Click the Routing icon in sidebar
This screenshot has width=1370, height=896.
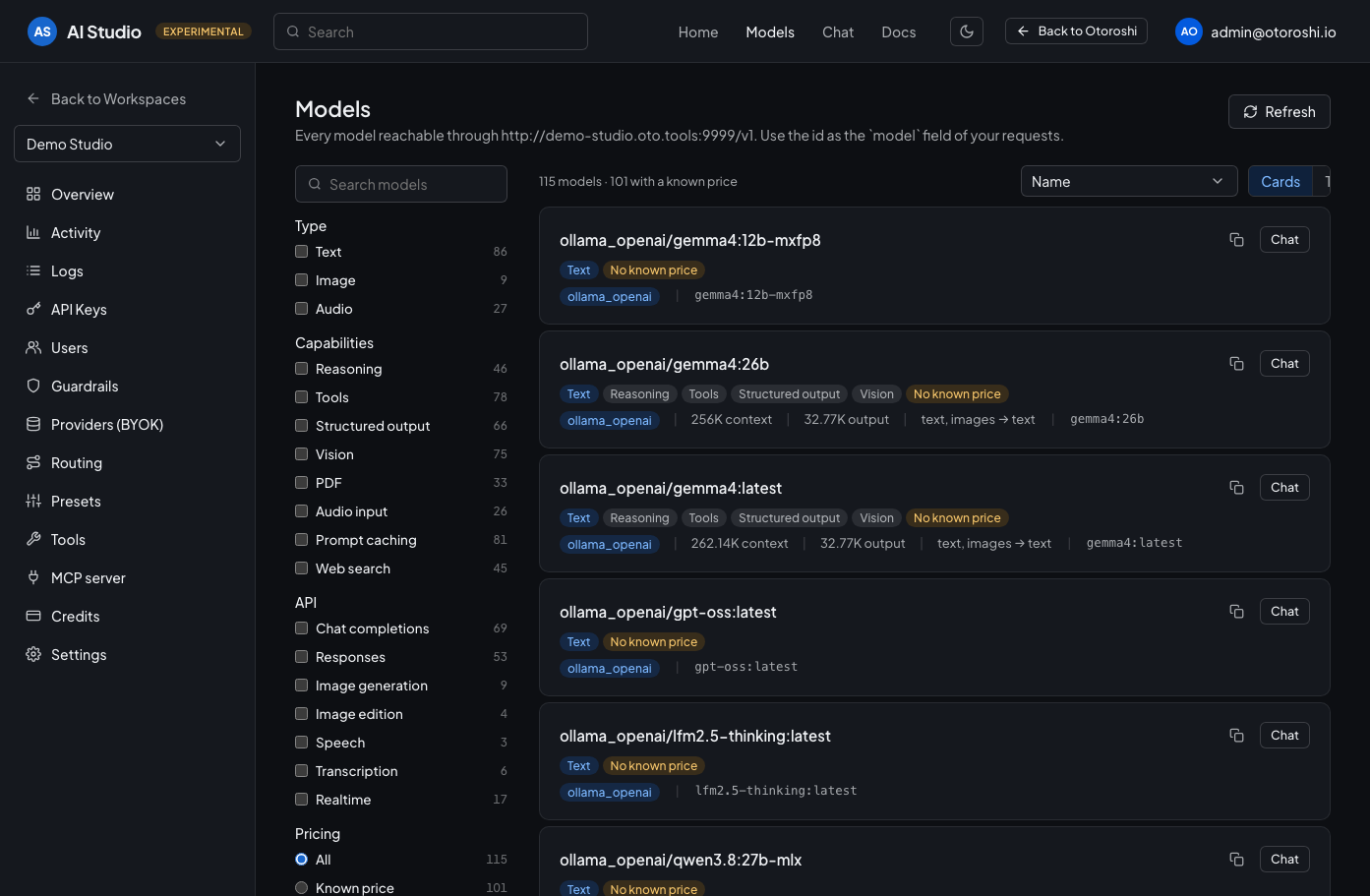[33, 462]
